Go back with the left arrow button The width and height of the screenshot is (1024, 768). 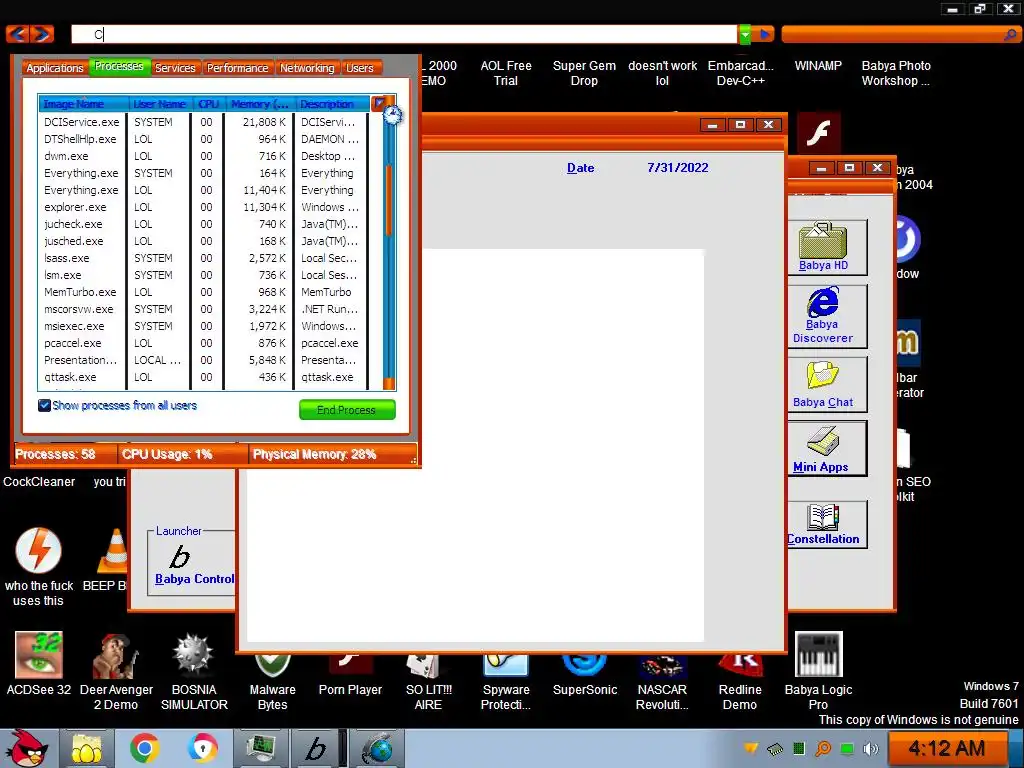(18, 34)
